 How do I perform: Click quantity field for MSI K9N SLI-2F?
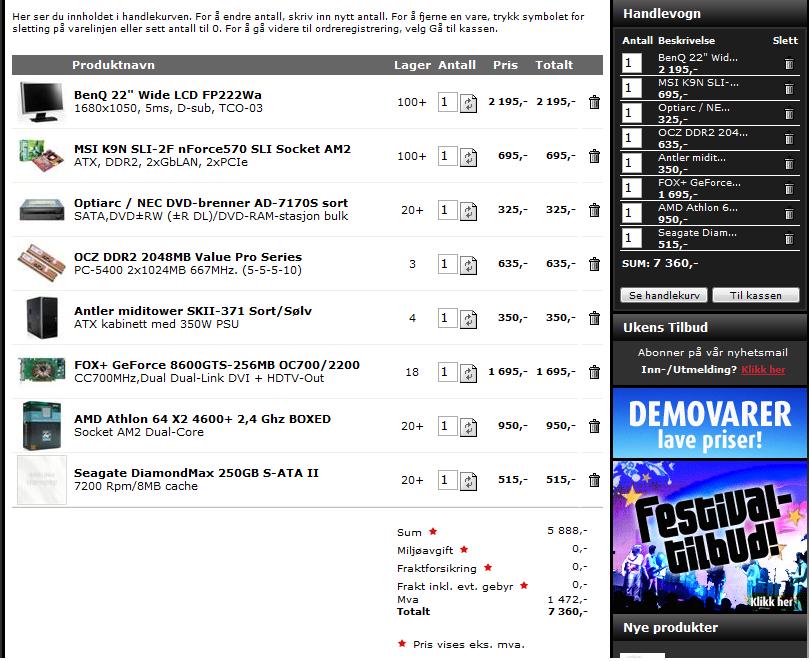tap(447, 156)
